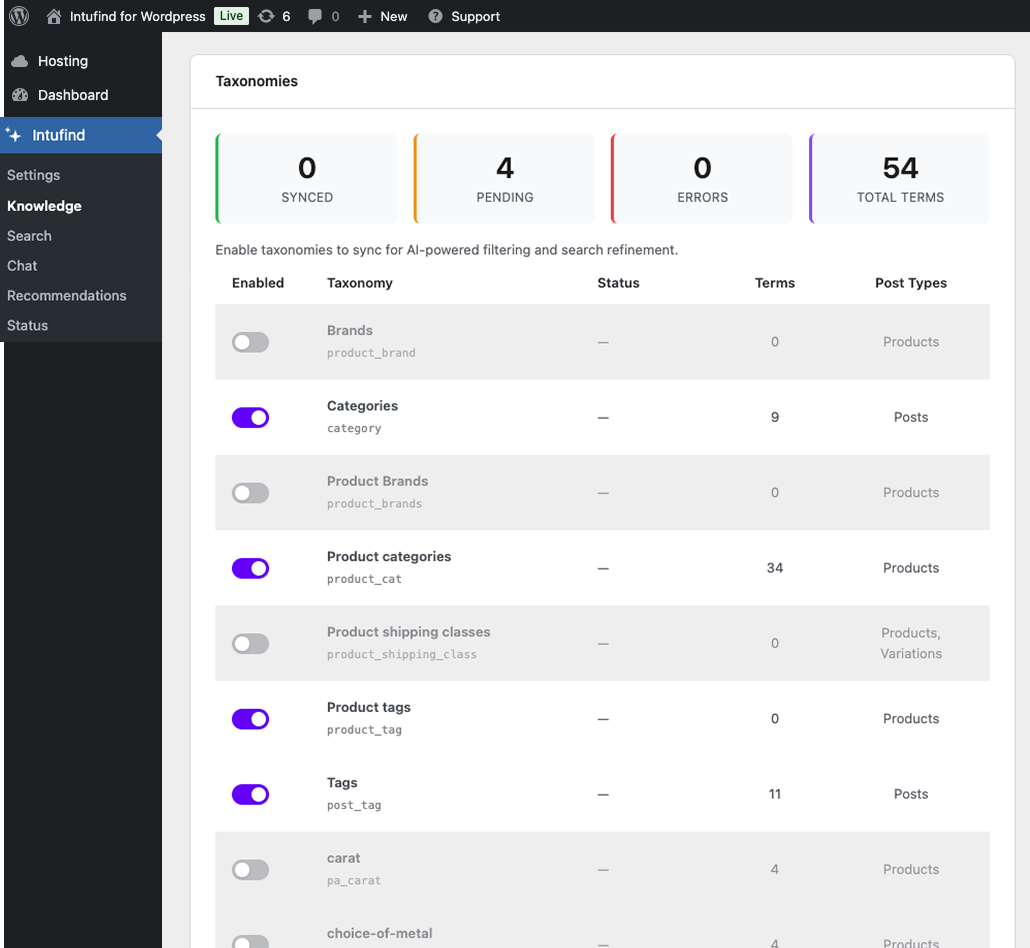1030x948 pixels.
Task: Disable the Product tags toggle
Action: pyautogui.click(x=250, y=718)
